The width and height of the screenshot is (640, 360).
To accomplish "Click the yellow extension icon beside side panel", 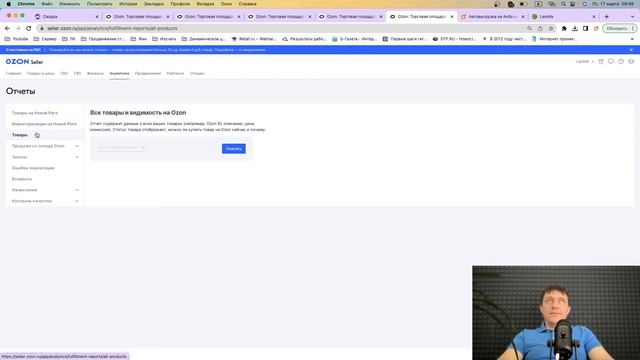I will click(x=596, y=29).
